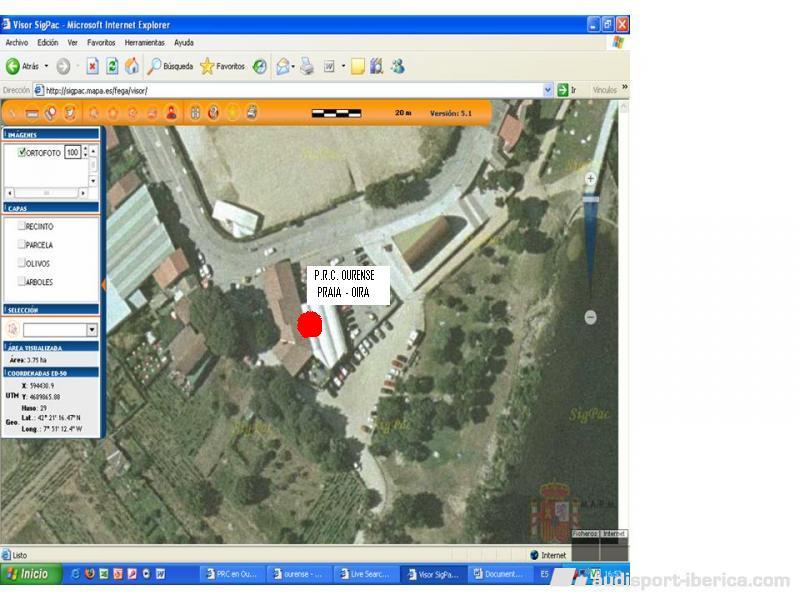The image size is (800, 600).
Task: Open the Selección dropdown list
Action: tap(92, 330)
